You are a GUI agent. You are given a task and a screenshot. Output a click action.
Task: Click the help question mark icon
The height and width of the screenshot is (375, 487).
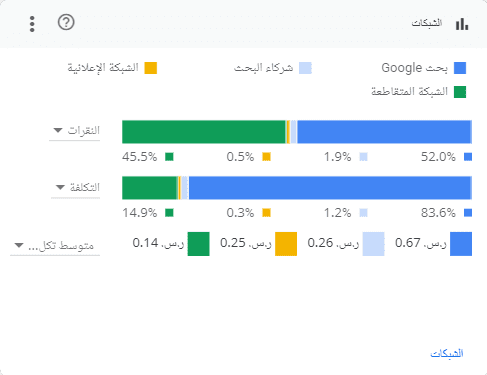[x=66, y=23]
